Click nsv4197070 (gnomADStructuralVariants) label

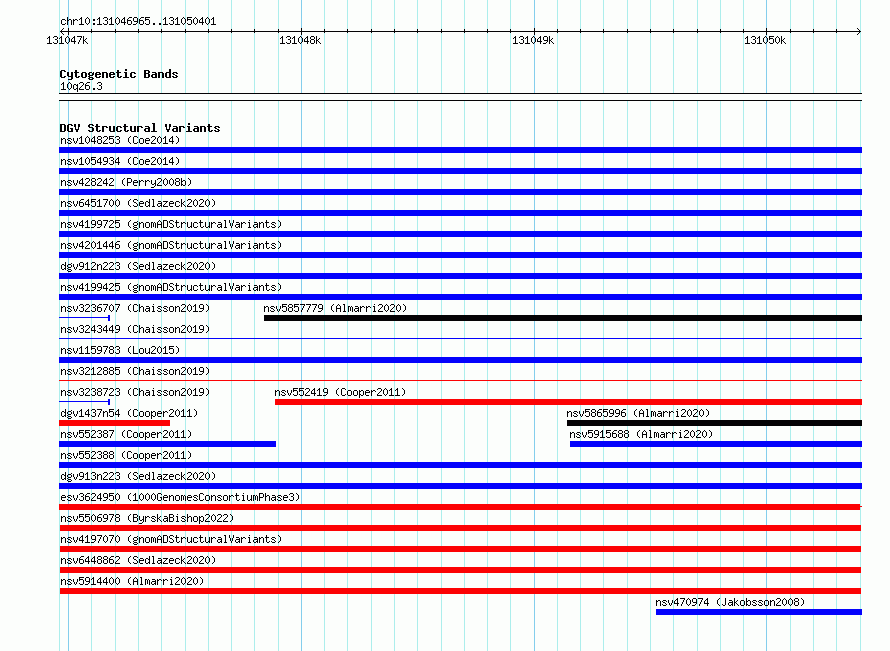pyautogui.click(x=171, y=539)
